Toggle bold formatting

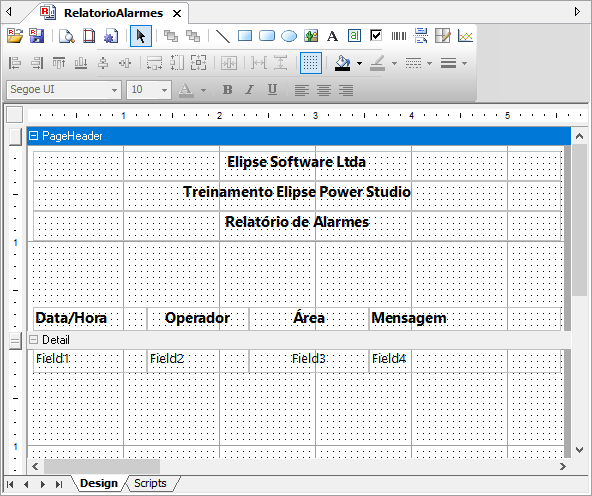pyautogui.click(x=228, y=90)
